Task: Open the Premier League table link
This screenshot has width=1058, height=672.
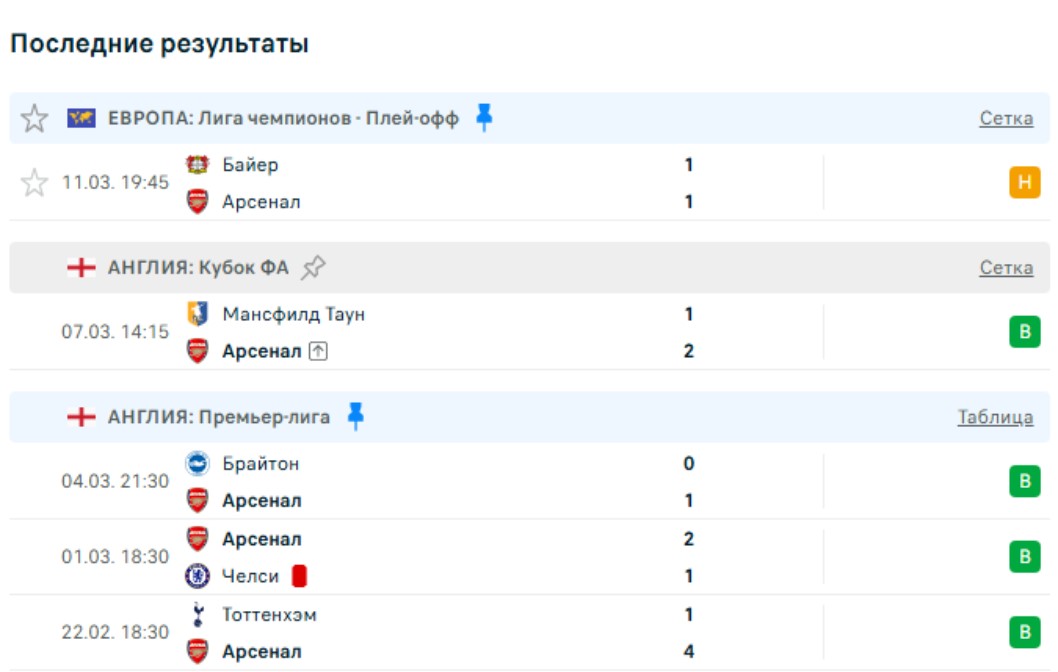Action: pos(995,418)
